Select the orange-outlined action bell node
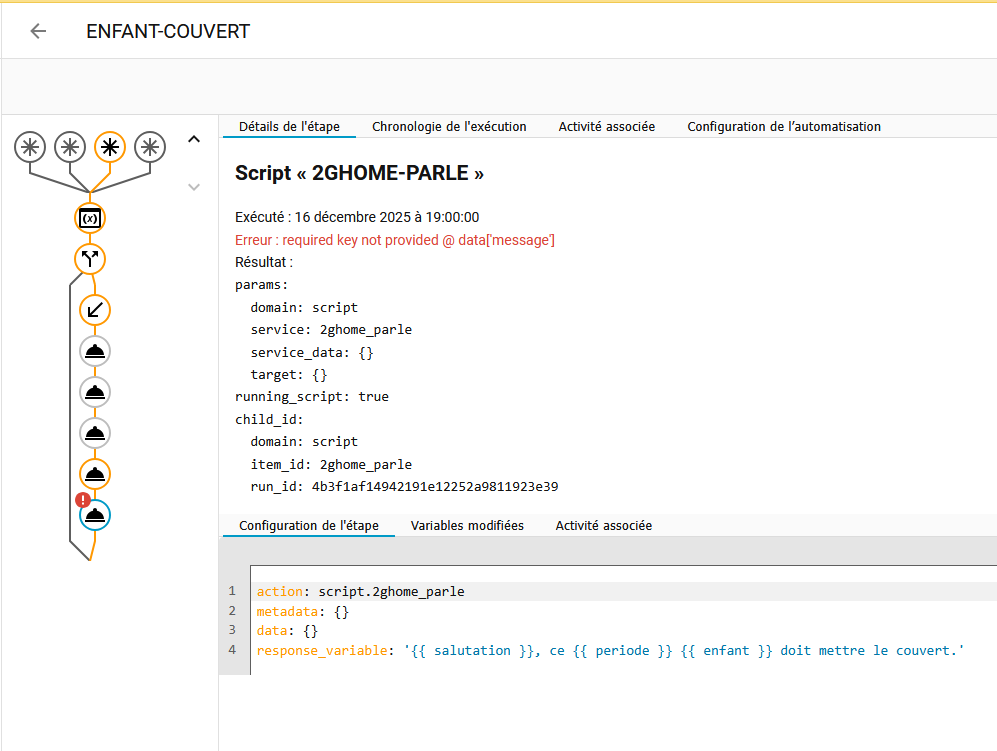997x751 pixels. pos(95,474)
